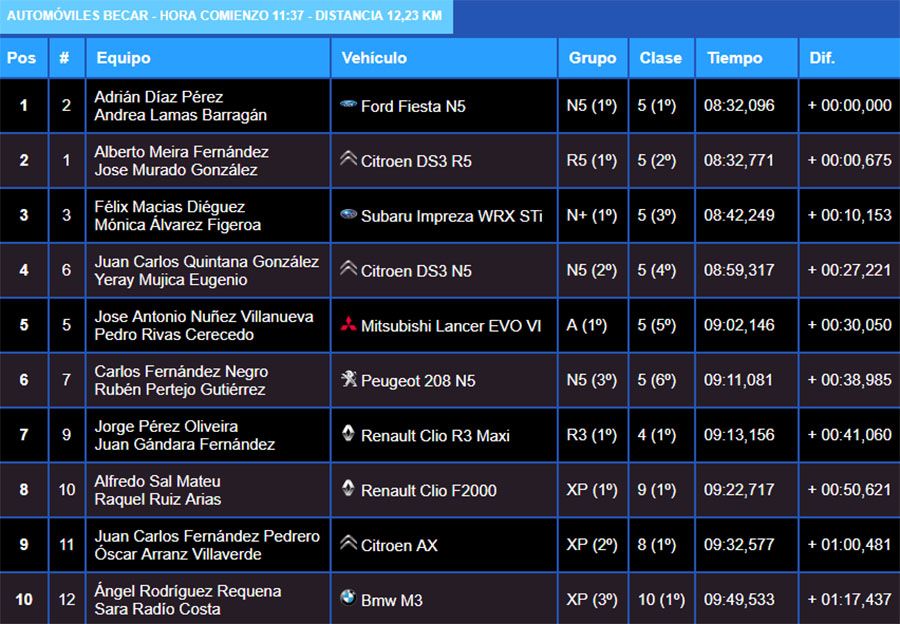Image resolution: width=900 pixels, height=624 pixels.
Task: Sort by the Pos column header
Action: point(21,58)
